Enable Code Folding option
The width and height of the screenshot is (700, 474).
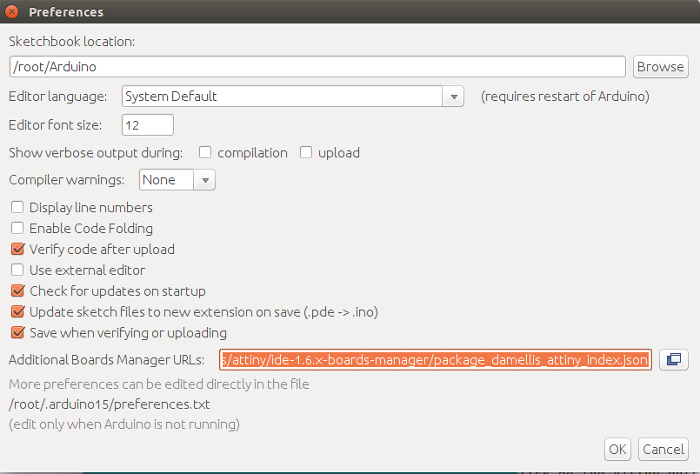(x=17, y=228)
